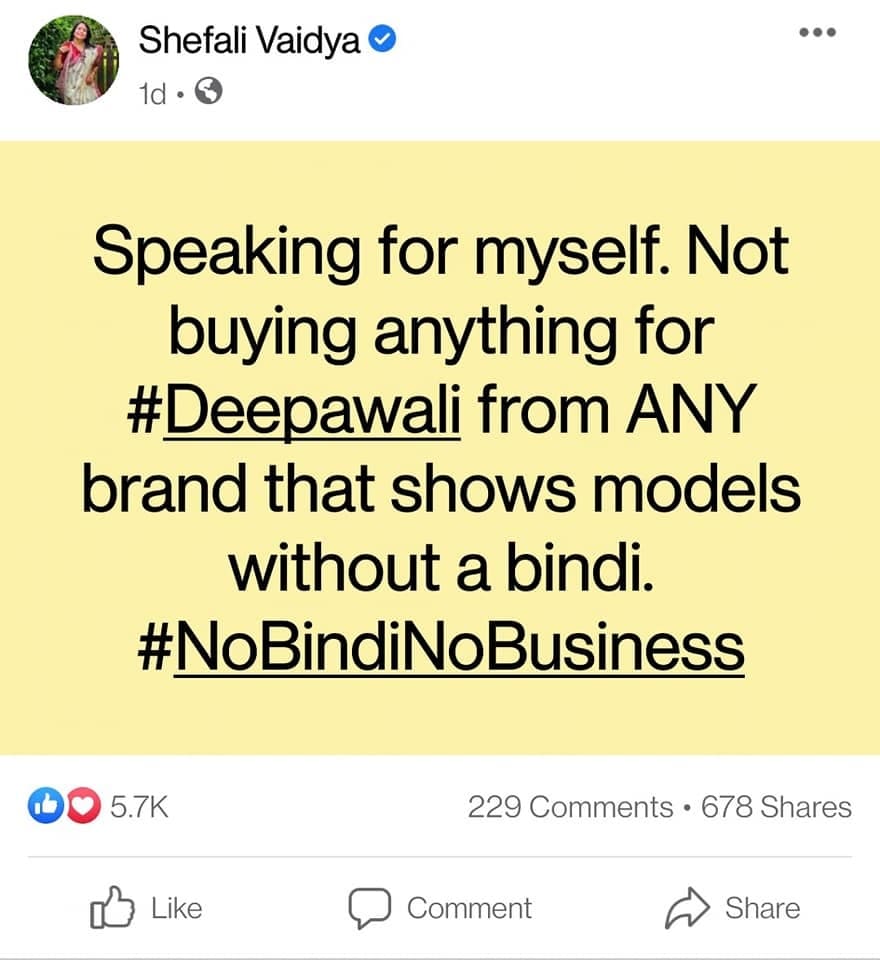
Task: Tap the arrow Share icon
Action: [x=686, y=908]
